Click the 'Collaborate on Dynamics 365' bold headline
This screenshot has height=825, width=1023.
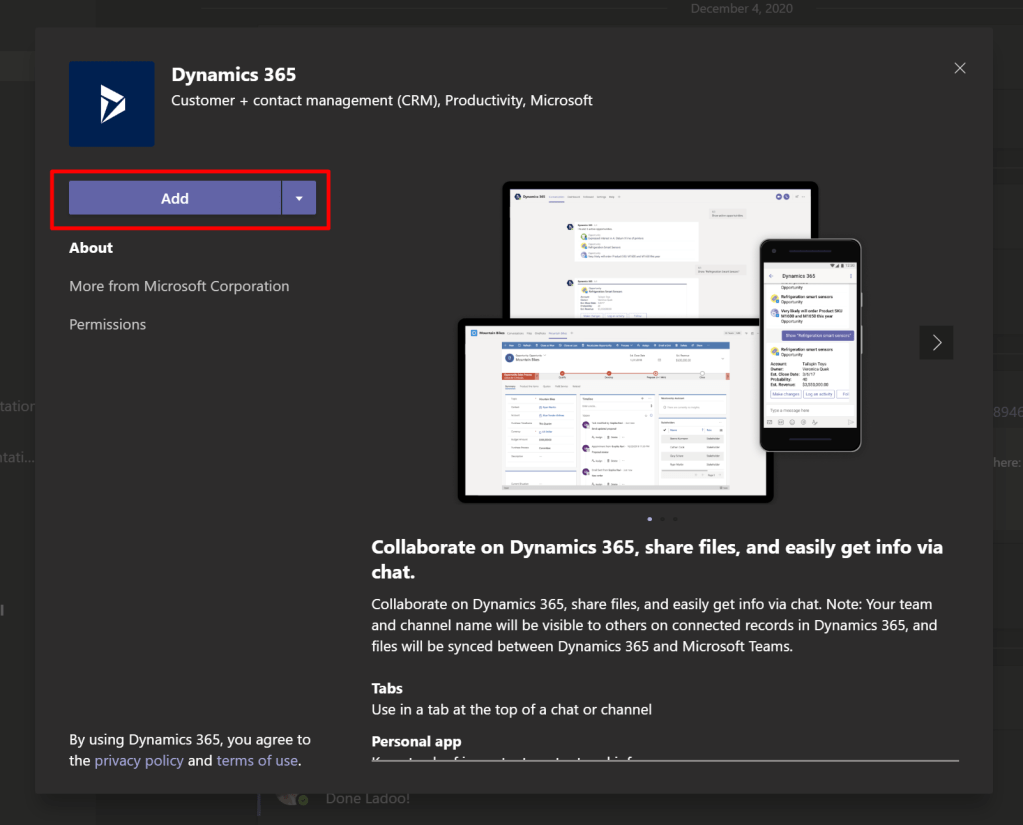[656, 559]
